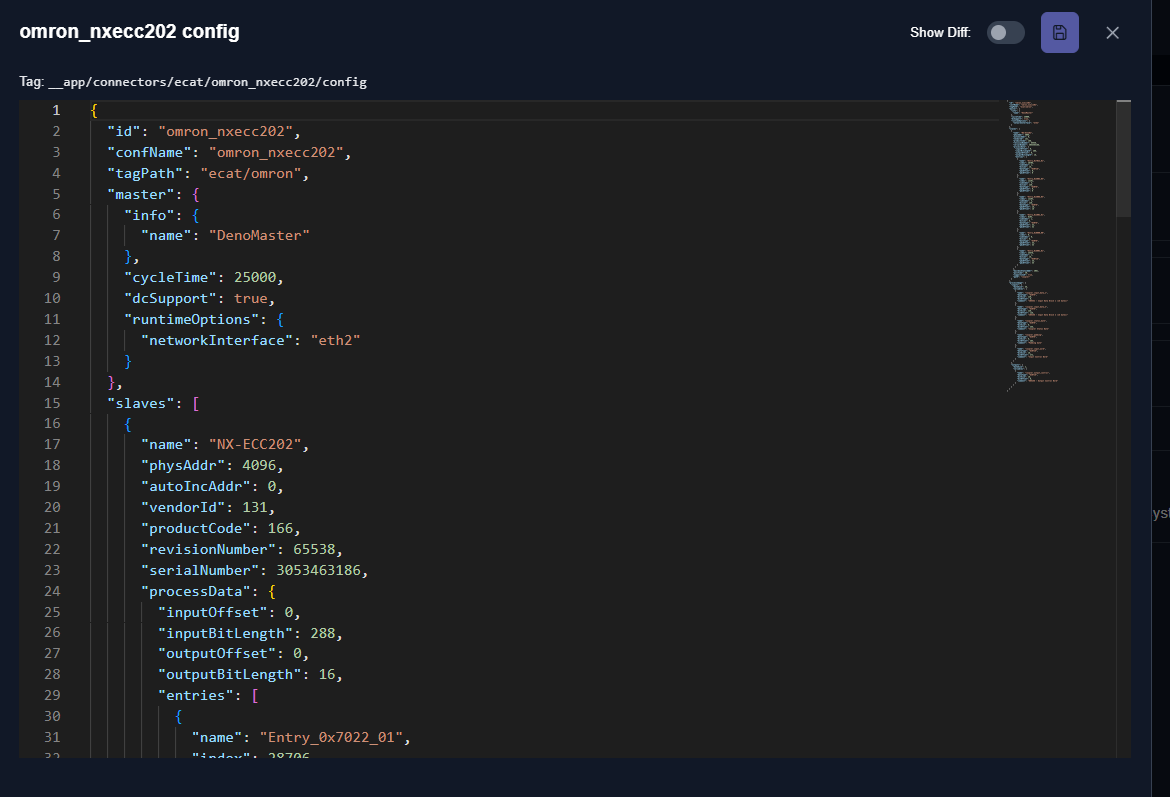Close the omron_nxecc202 config dialog

point(1112,33)
